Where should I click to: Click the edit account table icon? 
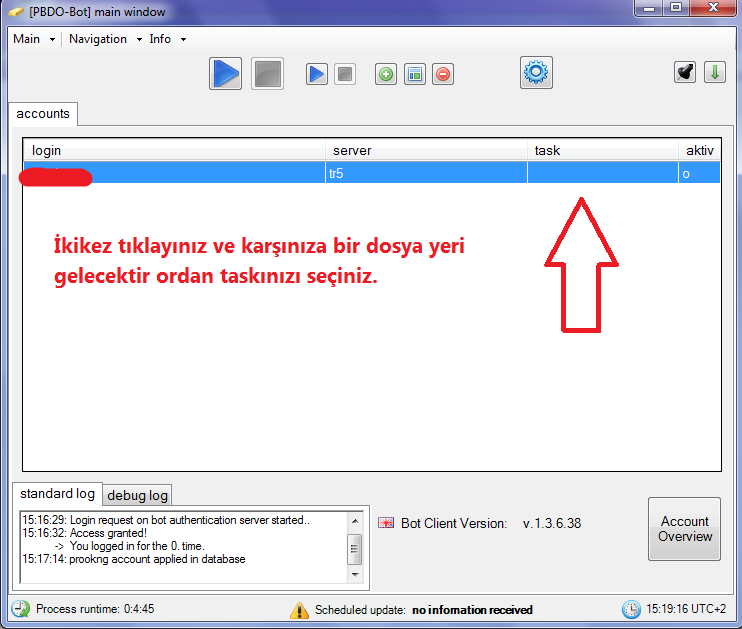(415, 74)
